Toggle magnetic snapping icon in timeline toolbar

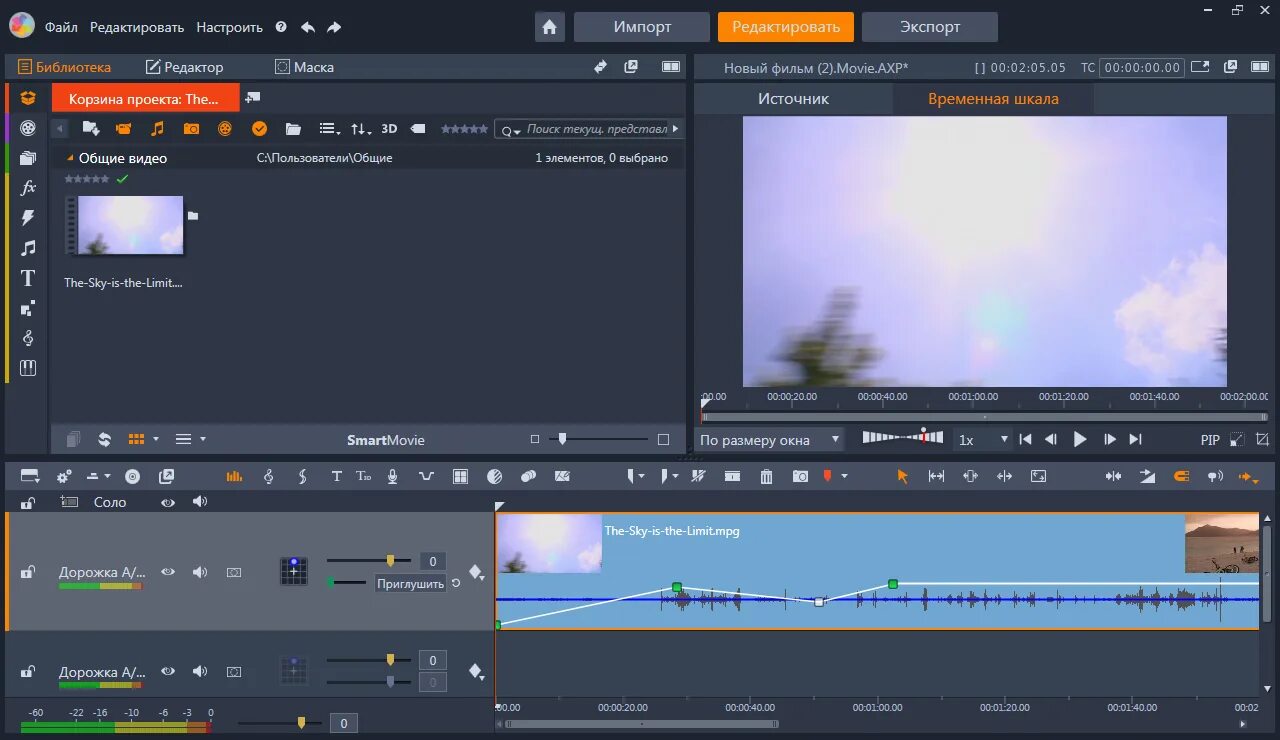[x=1180, y=477]
